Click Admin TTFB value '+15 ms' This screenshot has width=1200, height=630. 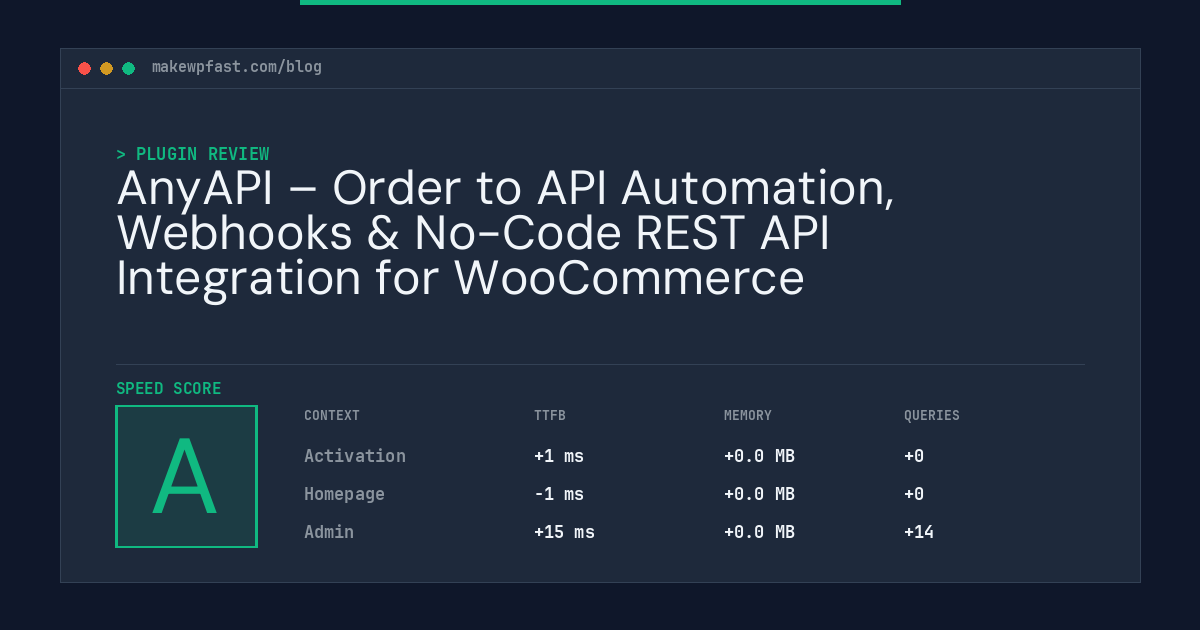pyautogui.click(x=564, y=532)
